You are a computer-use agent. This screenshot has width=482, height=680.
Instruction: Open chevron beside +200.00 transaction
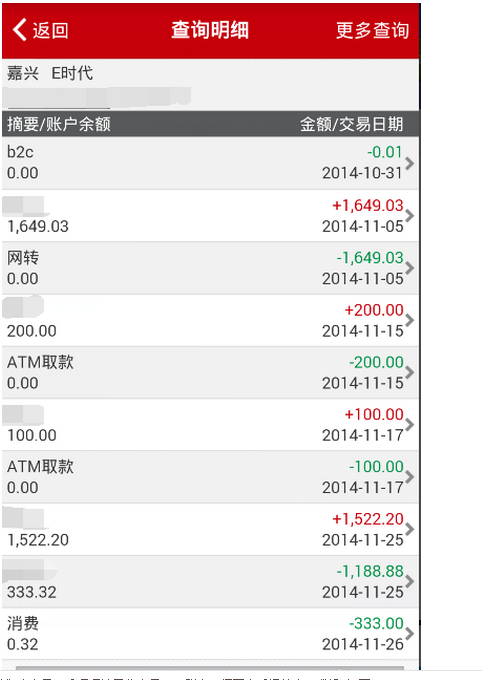point(409,320)
